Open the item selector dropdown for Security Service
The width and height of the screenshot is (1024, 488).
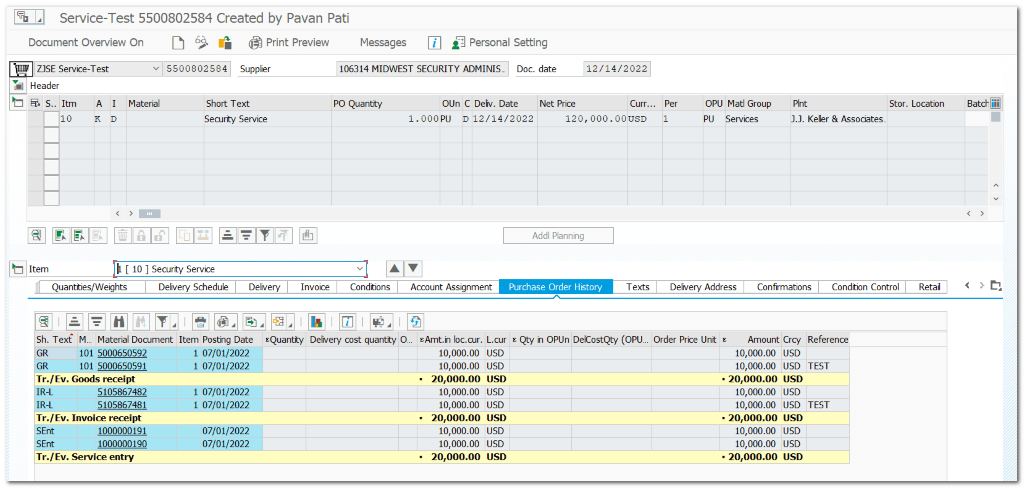pos(360,269)
